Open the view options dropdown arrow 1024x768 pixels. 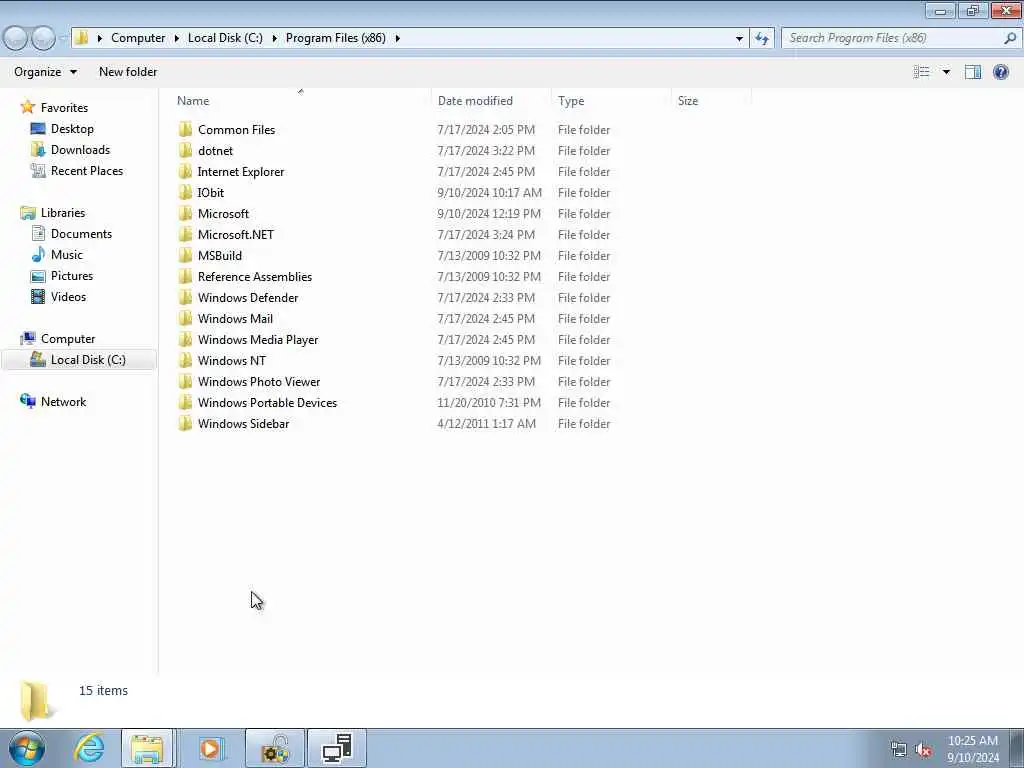pos(946,72)
